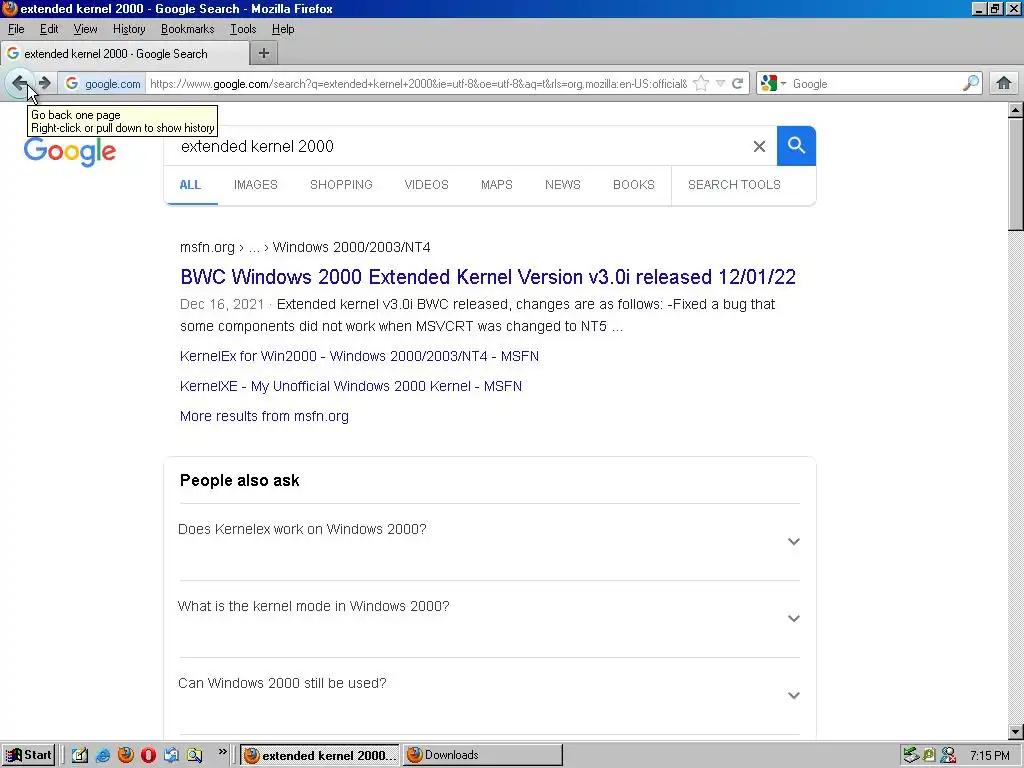This screenshot has height=768, width=1024.
Task: Switch to the BOOKS results tab
Action: click(633, 185)
